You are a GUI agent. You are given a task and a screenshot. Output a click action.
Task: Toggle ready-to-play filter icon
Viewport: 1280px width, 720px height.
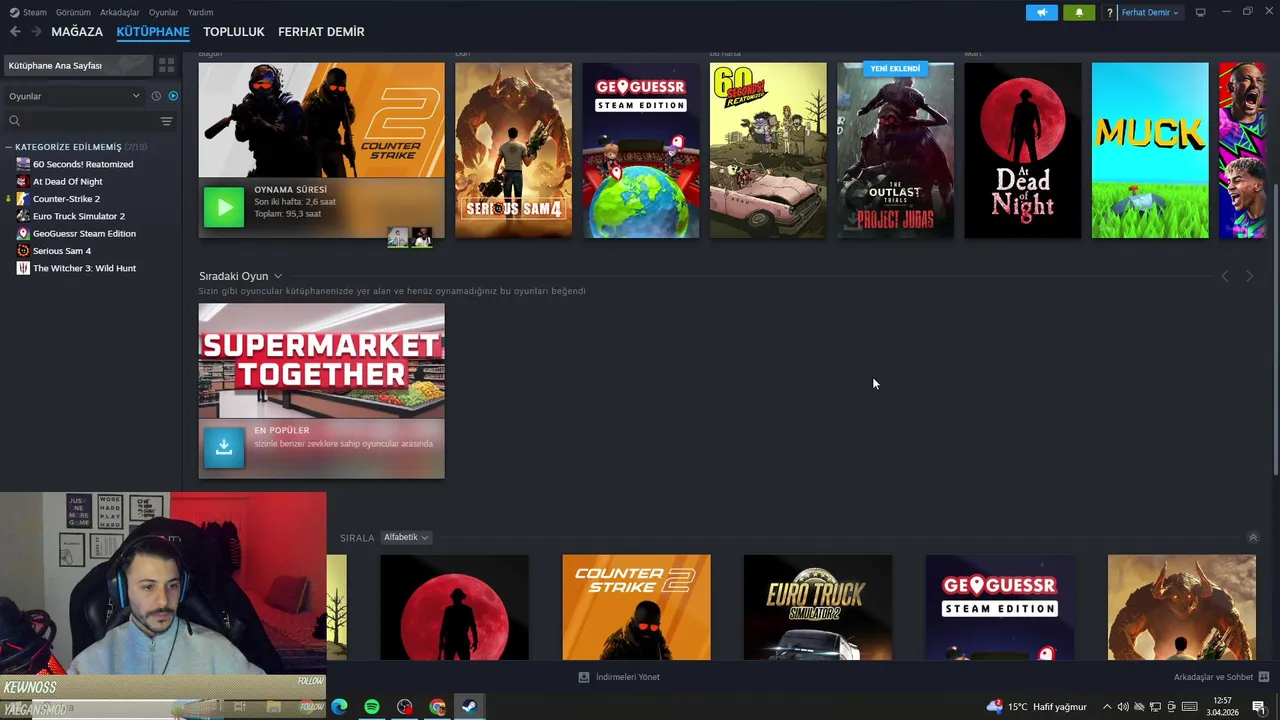pos(173,96)
